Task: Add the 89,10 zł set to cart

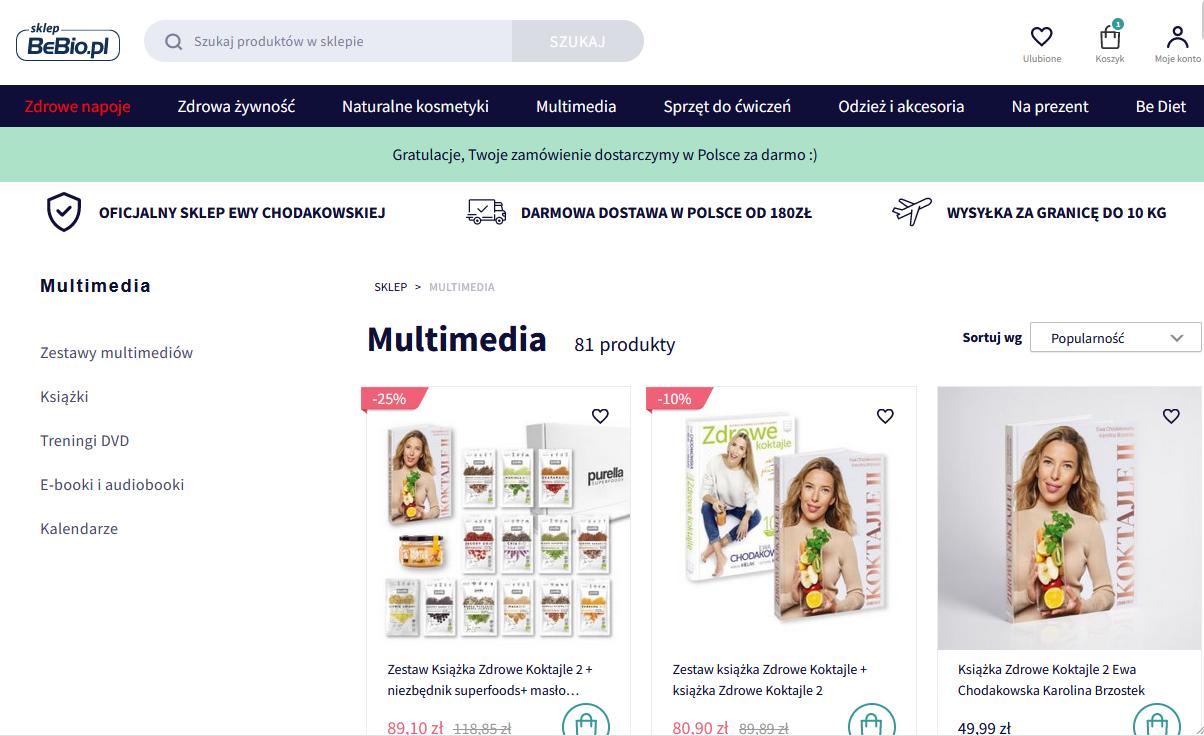Action: click(586, 724)
